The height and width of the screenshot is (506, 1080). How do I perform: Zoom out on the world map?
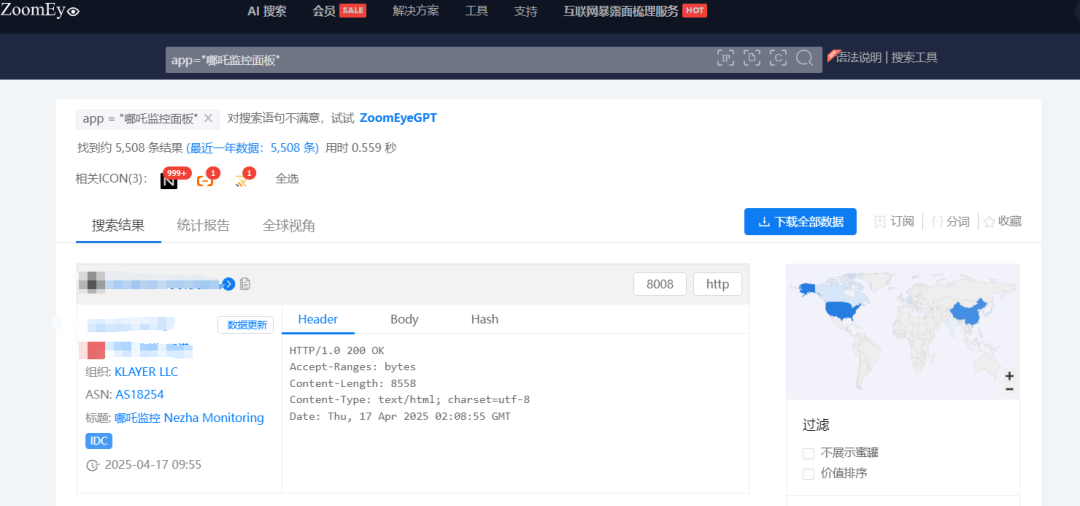tap(1009, 389)
